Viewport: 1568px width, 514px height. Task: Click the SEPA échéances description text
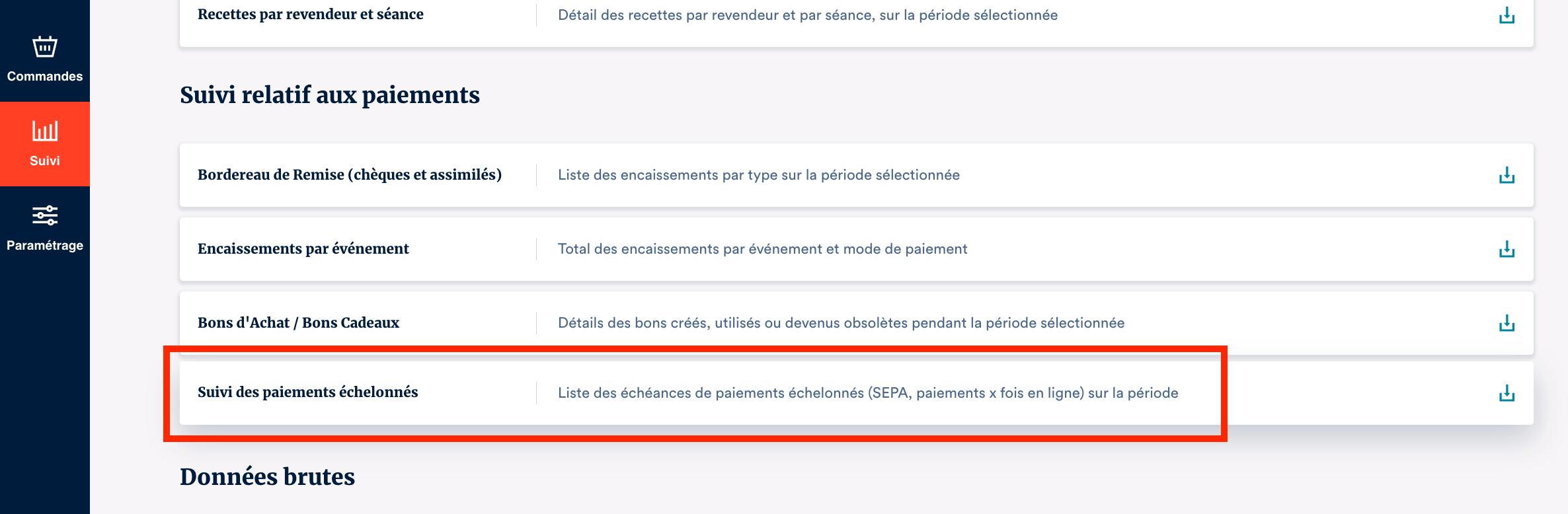(867, 393)
